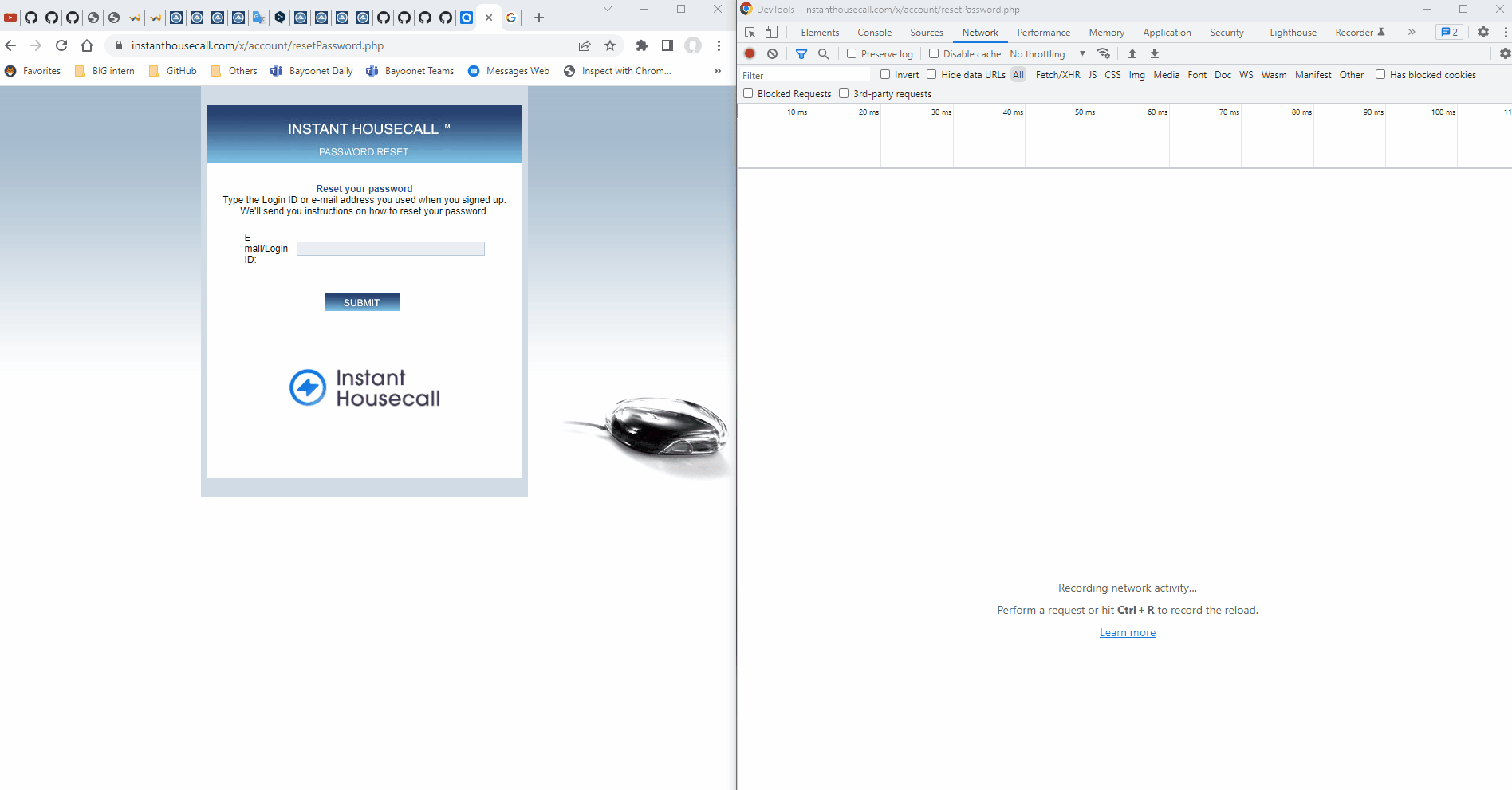
Task: Toggle the device toolbar icon
Action: pyautogui.click(x=770, y=32)
